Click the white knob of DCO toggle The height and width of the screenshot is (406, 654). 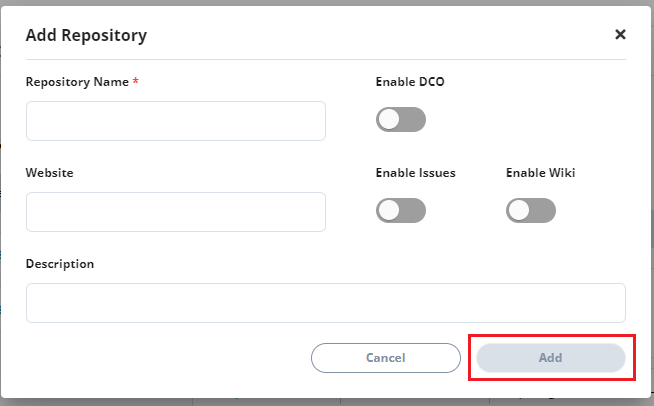(x=389, y=120)
